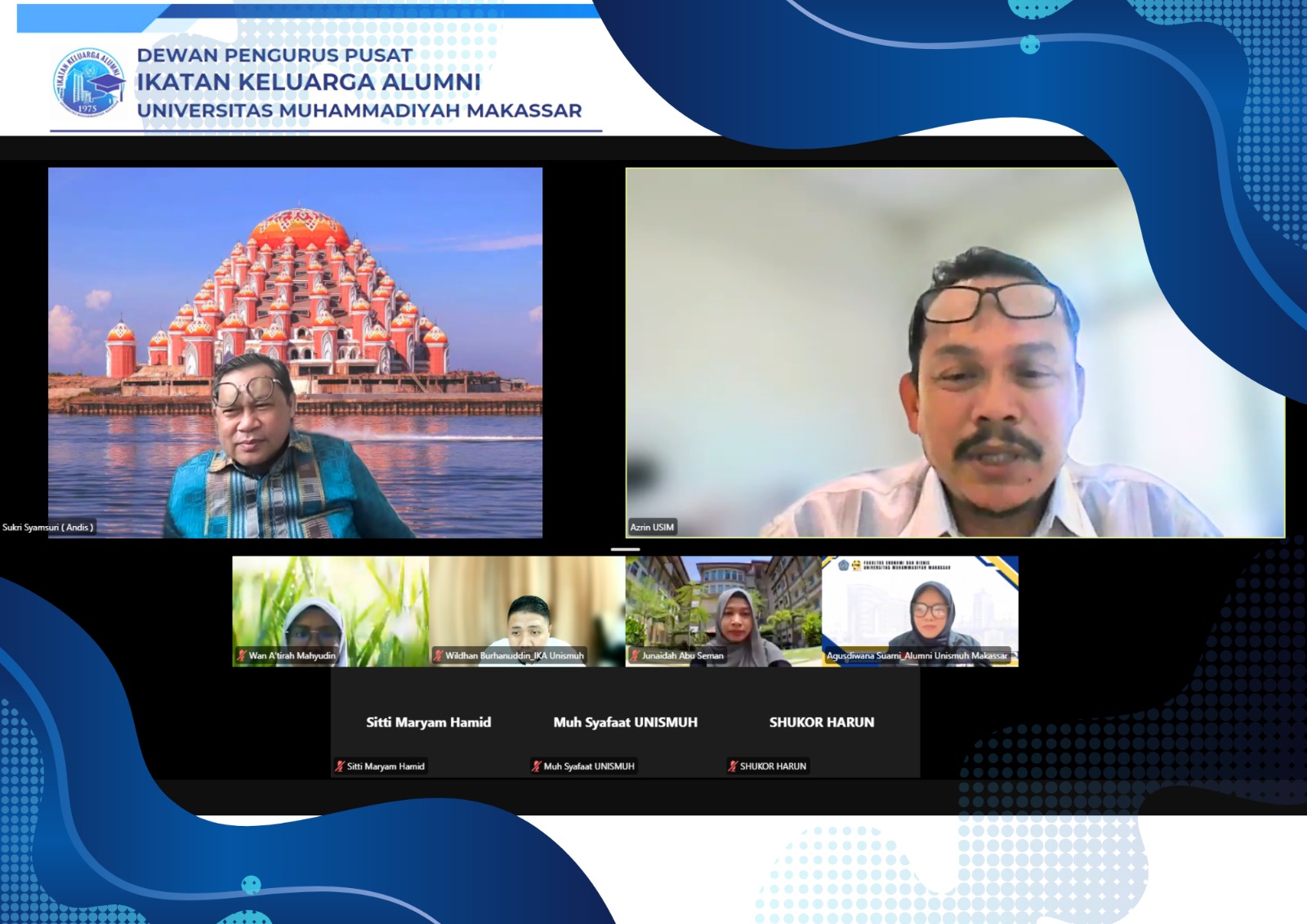The width and height of the screenshot is (1307, 924).
Task: Click muted mic icon on SHUKOR HARUN tile
Action: point(733,766)
